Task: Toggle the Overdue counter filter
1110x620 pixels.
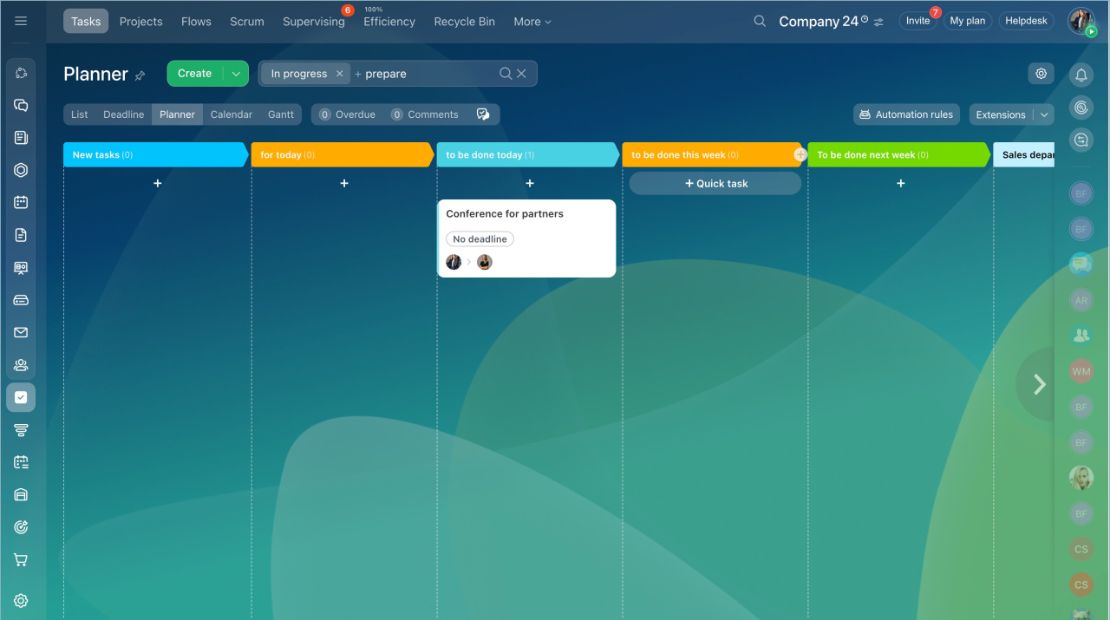Action: pyautogui.click(x=347, y=115)
